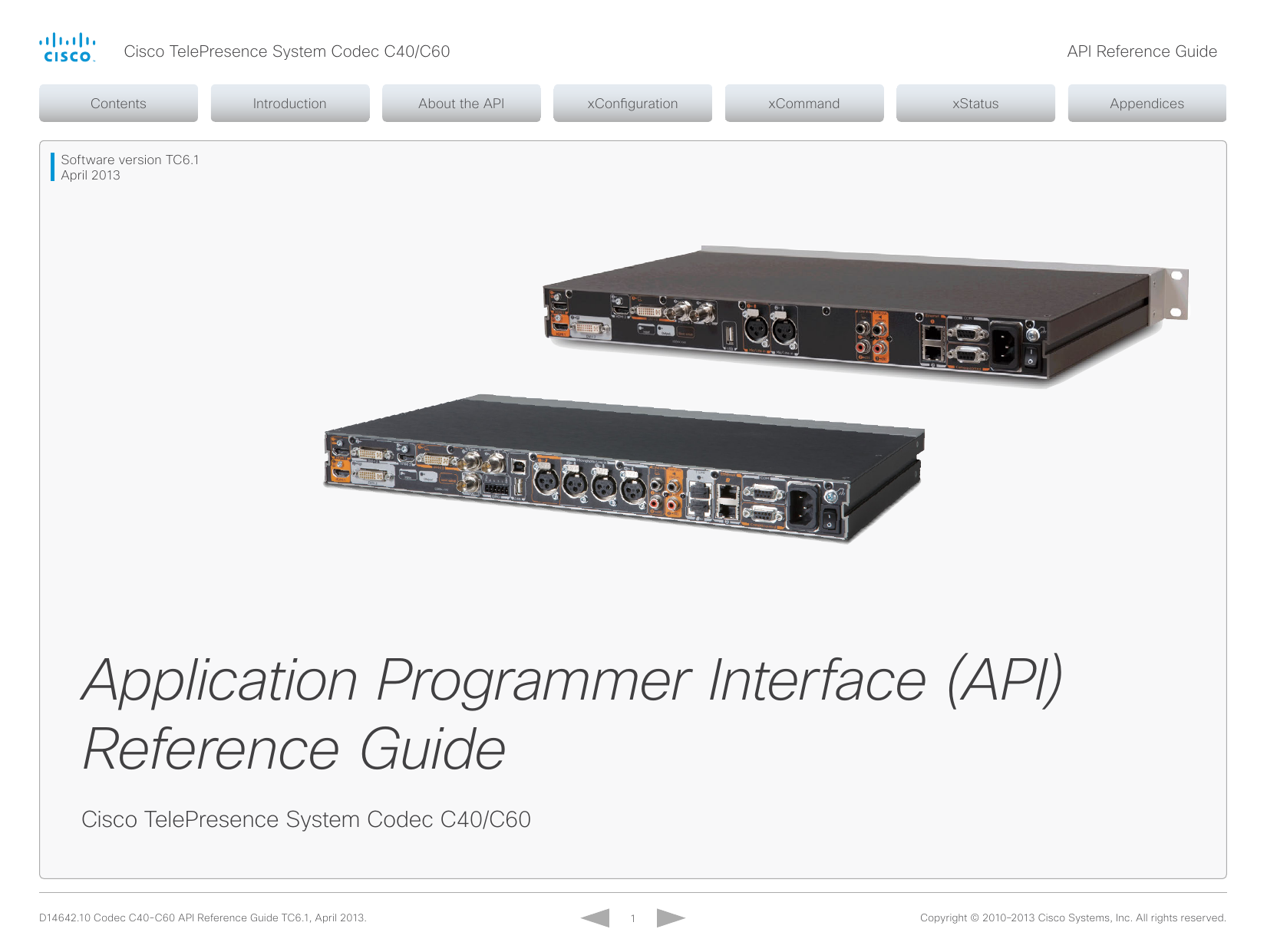Switch to the xConfiguration tab
Image resolution: width=1267 pixels, height=952 pixels.
click(632, 104)
